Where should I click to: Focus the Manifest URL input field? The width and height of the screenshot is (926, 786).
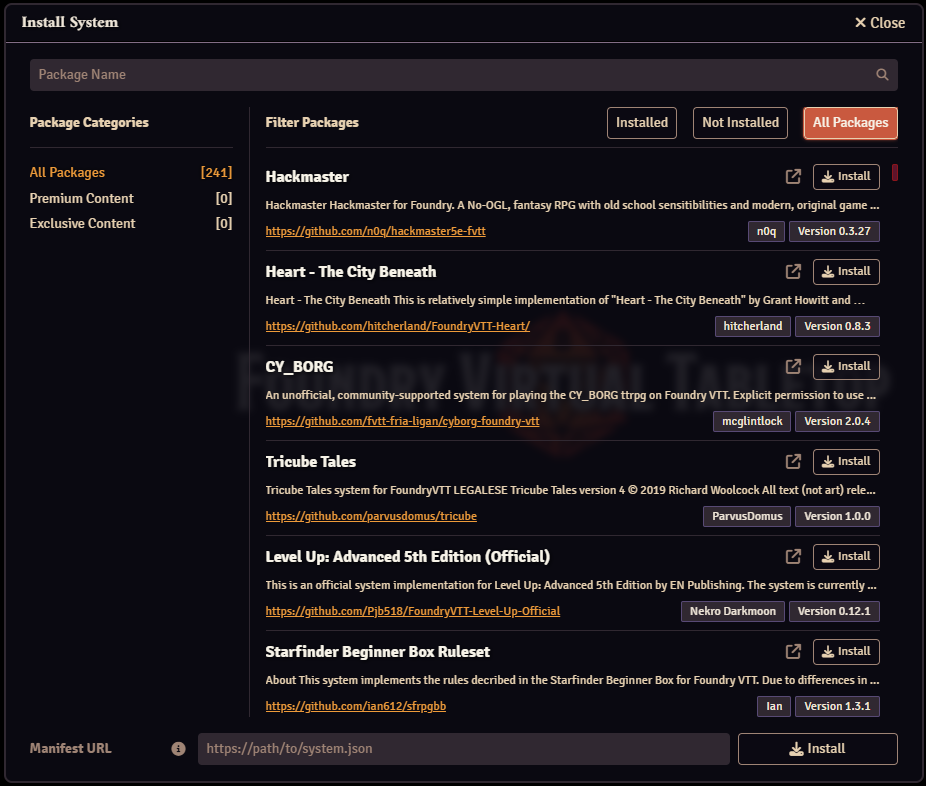[x=464, y=749]
